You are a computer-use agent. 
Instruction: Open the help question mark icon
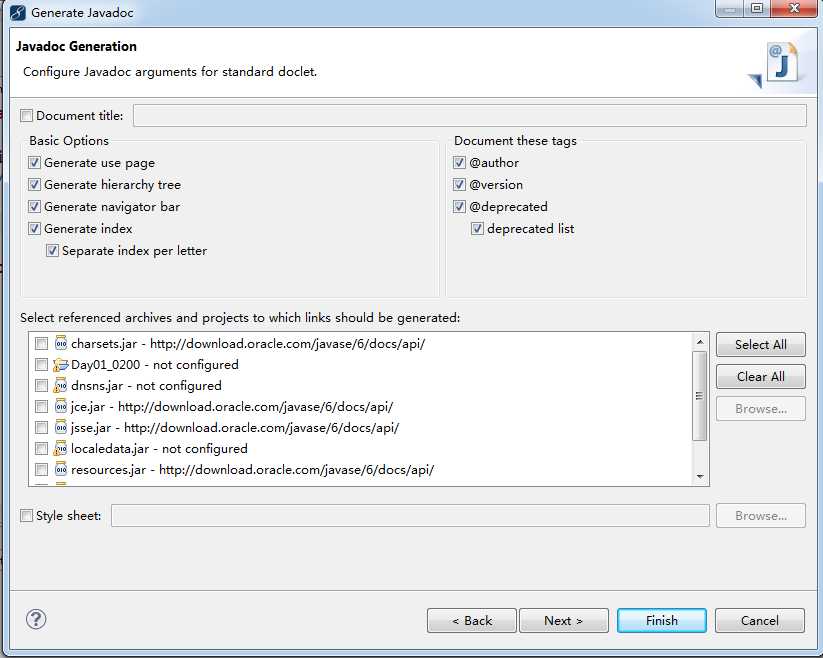click(x=36, y=619)
